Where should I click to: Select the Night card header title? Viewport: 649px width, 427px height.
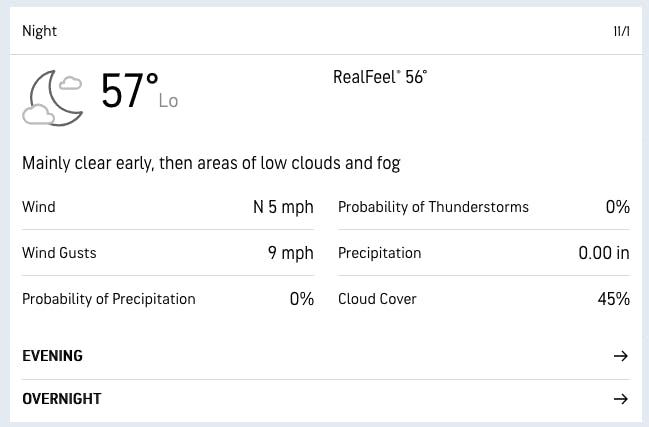[x=40, y=31]
